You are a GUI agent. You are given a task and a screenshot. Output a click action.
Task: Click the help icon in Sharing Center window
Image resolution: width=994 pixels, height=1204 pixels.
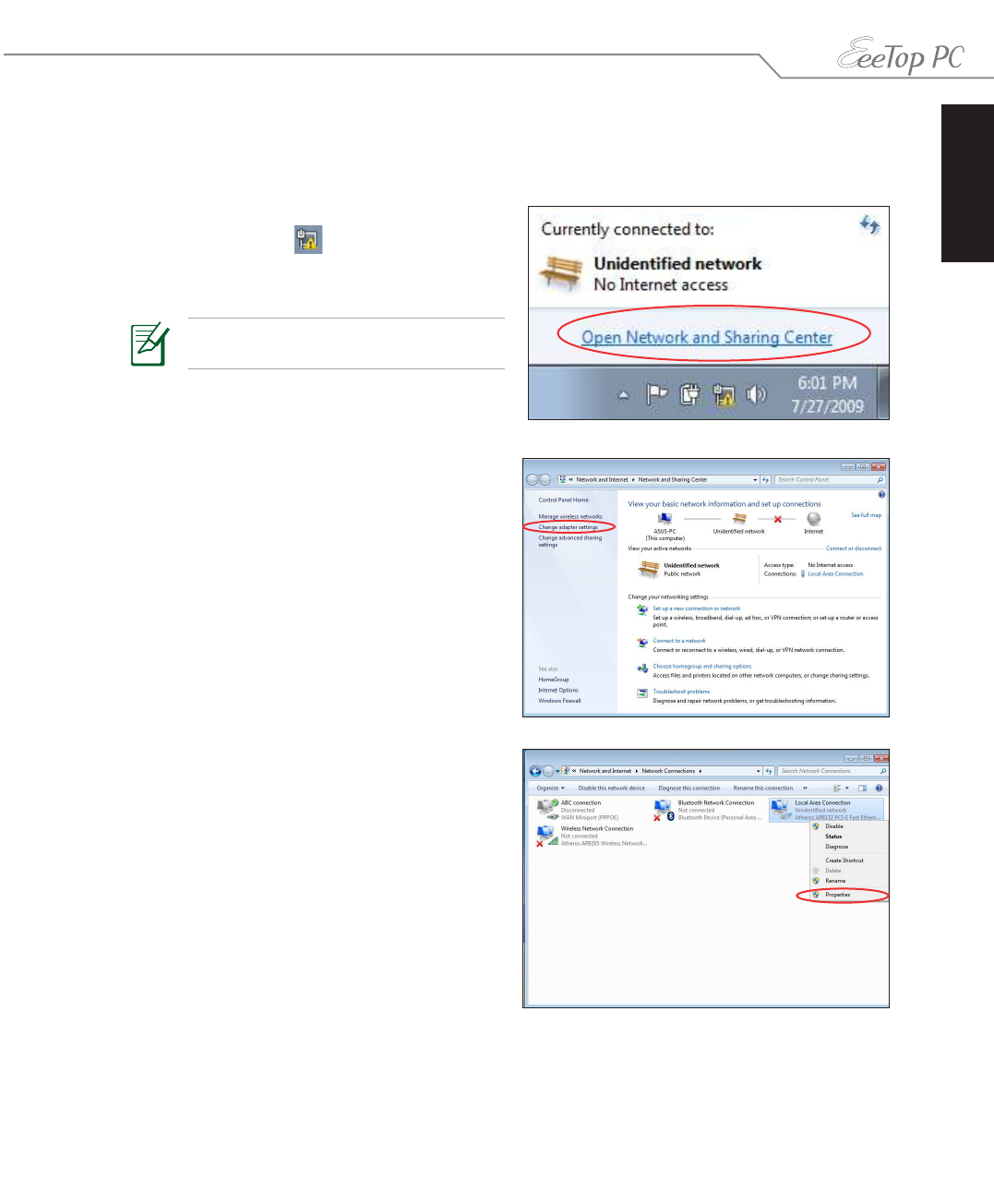tap(881, 495)
